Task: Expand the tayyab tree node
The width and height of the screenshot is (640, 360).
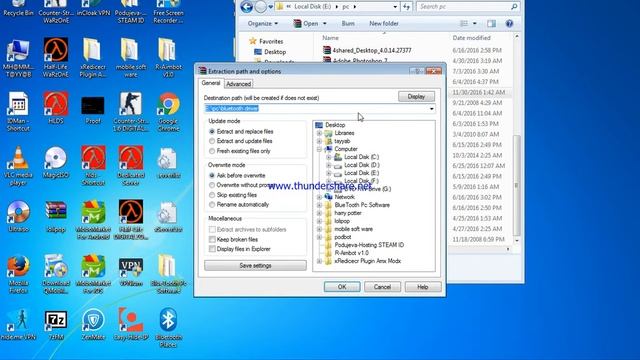Action: (x=320, y=141)
